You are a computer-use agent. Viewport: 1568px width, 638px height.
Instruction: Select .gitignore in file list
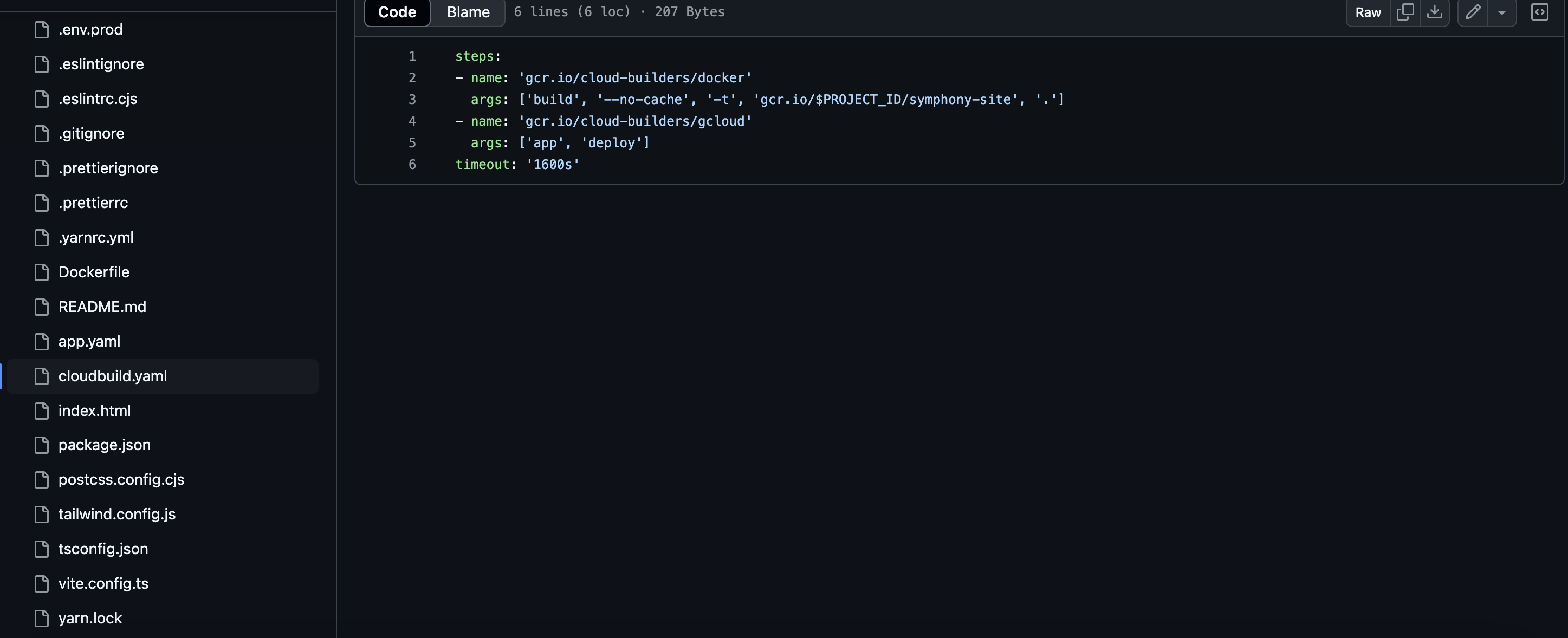click(92, 133)
